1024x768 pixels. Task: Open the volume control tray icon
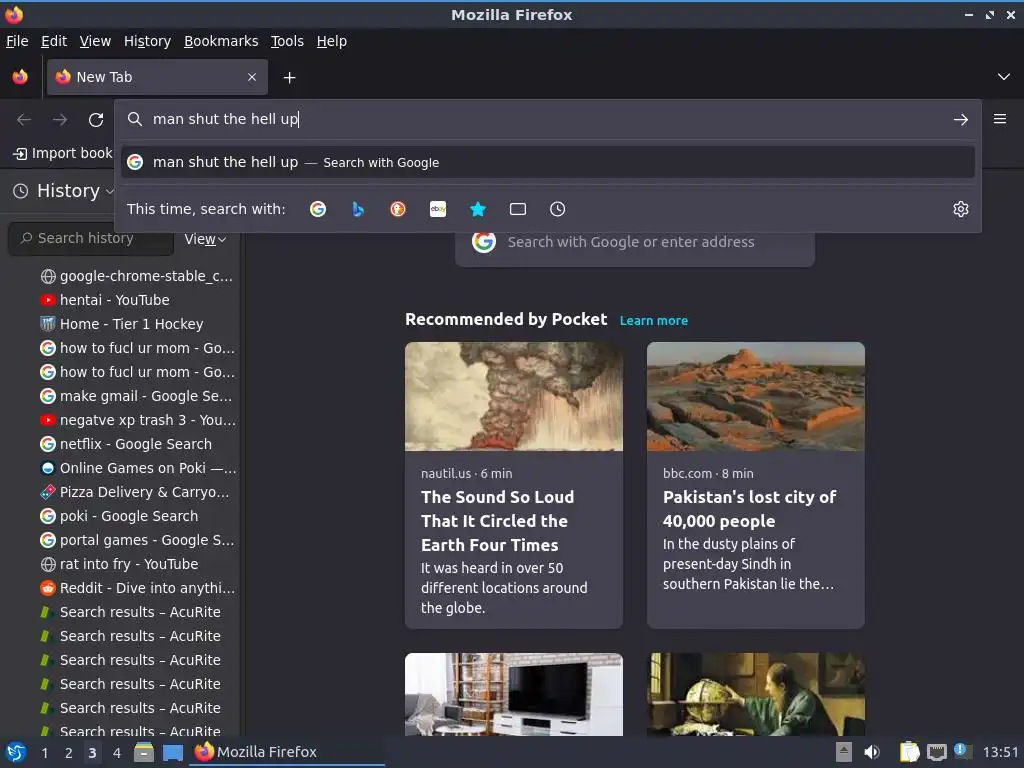(872, 752)
